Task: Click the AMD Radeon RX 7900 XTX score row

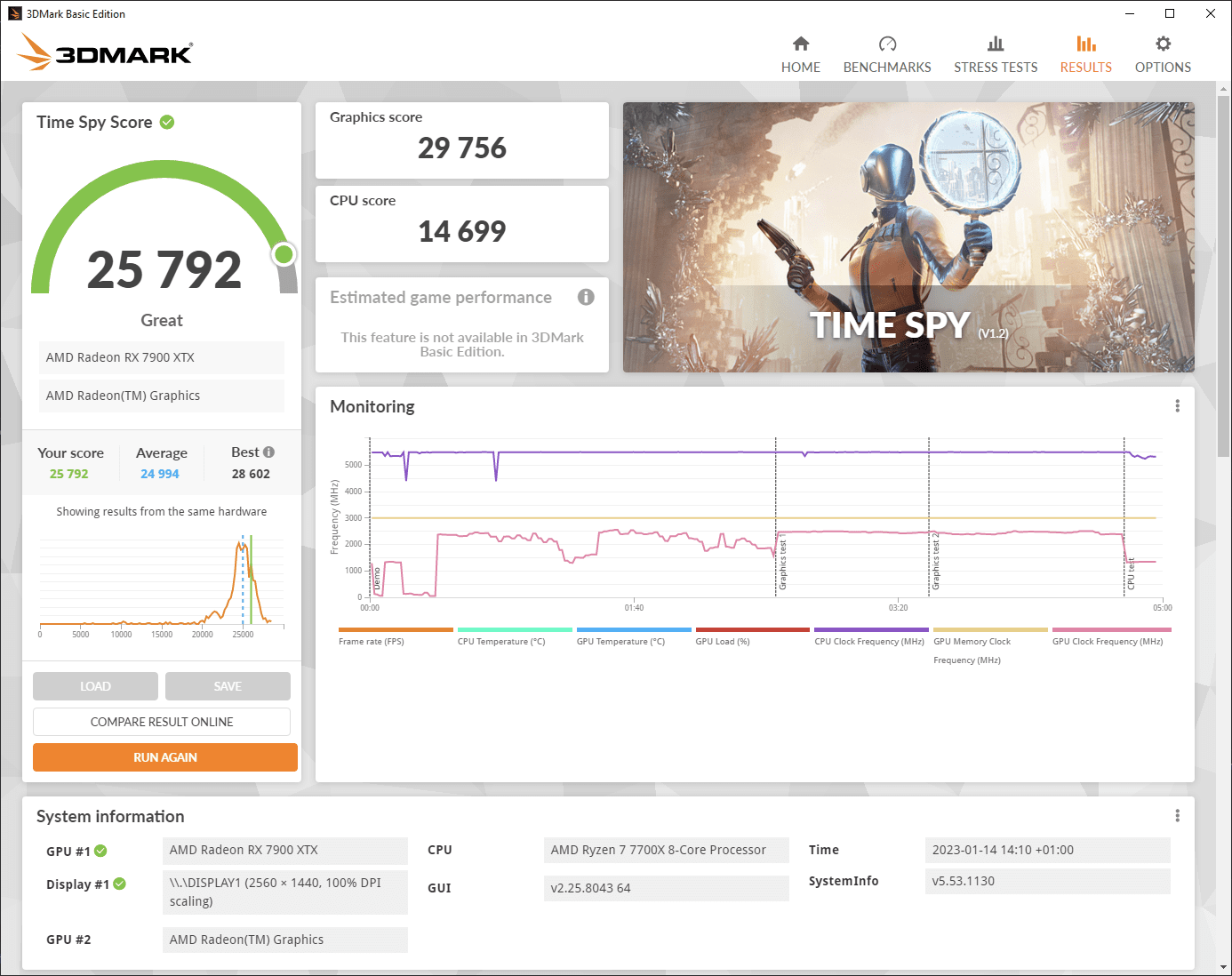Action: (162, 357)
